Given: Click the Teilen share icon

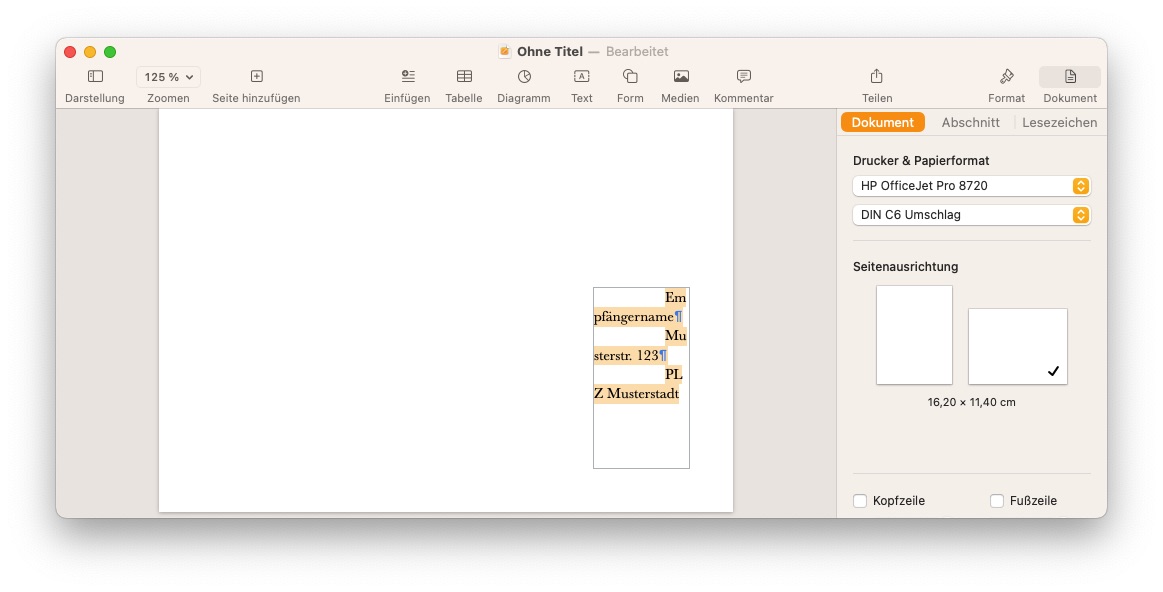Looking at the screenshot, I should pyautogui.click(x=876, y=77).
